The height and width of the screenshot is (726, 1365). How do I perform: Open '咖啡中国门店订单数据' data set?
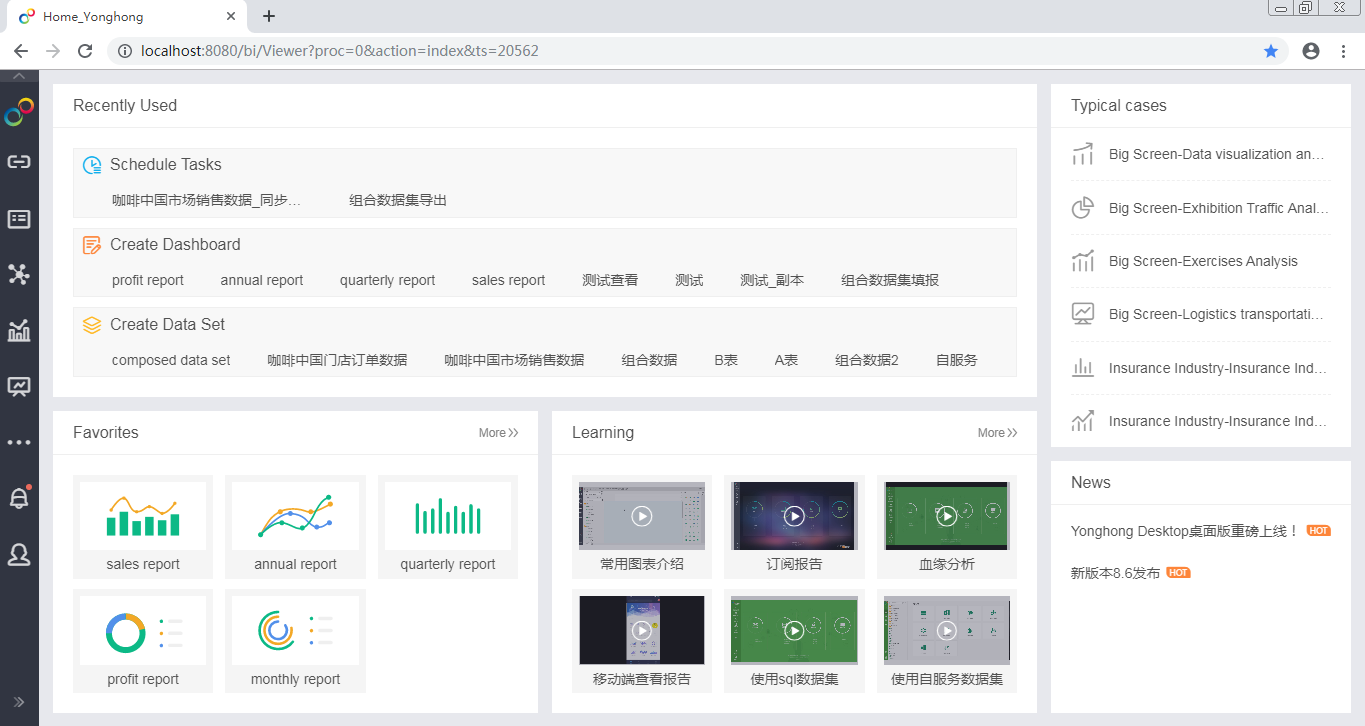(337, 360)
